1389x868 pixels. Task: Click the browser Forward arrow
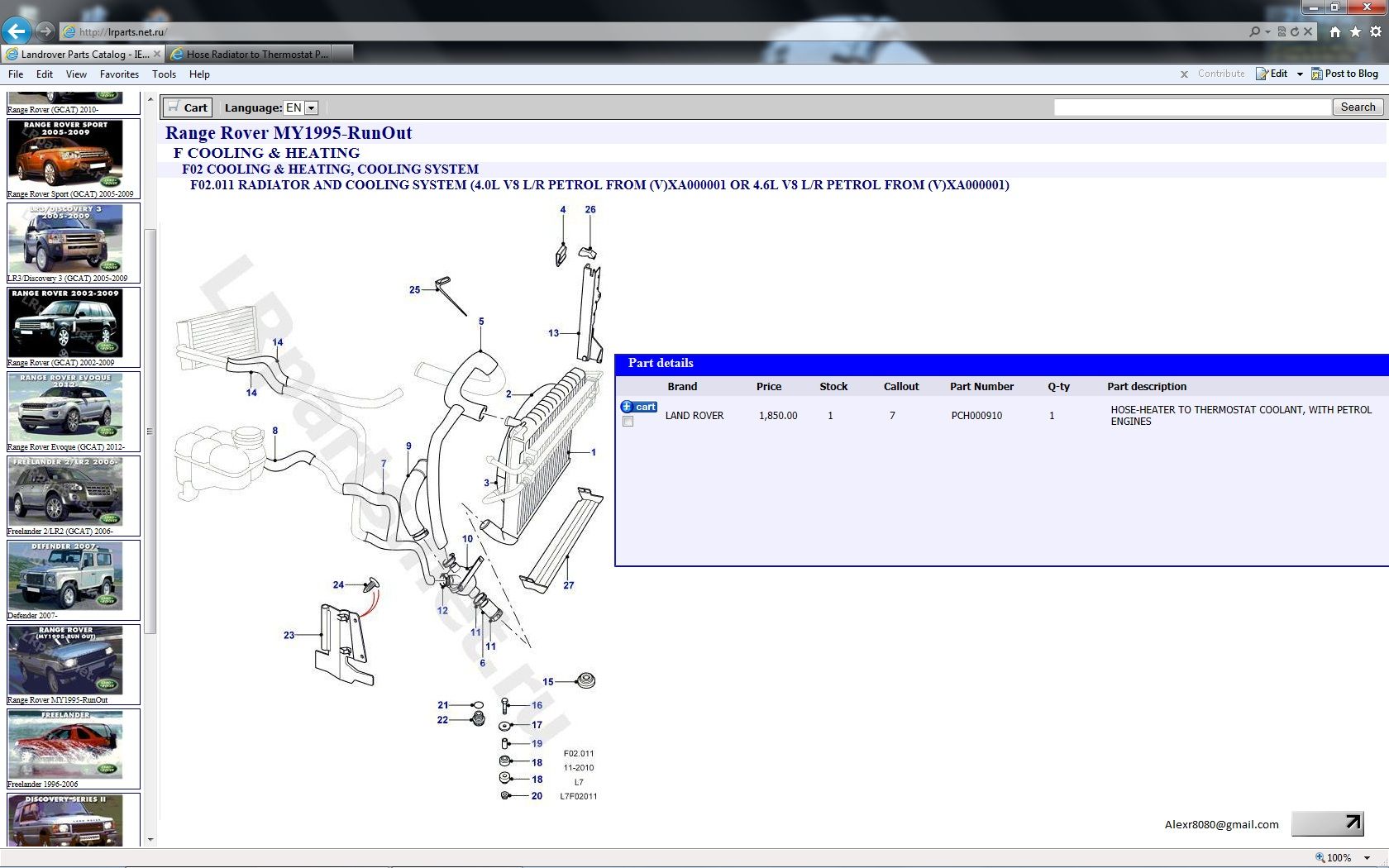(45, 31)
